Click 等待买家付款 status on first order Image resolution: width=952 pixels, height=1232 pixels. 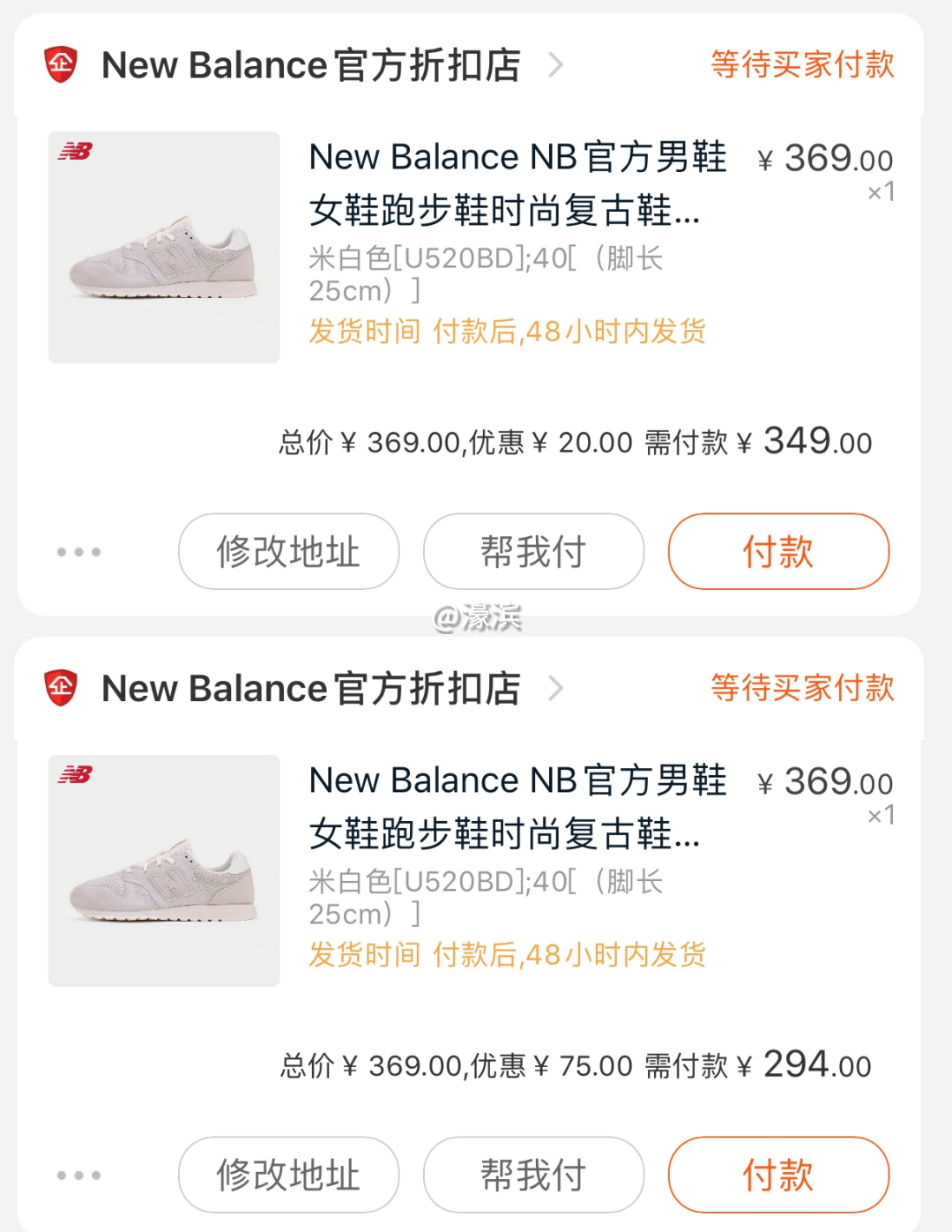tap(802, 64)
